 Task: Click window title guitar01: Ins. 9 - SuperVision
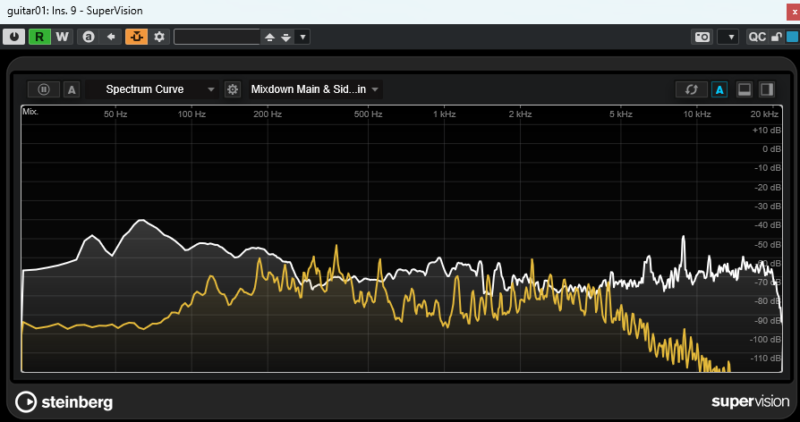tap(74, 11)
